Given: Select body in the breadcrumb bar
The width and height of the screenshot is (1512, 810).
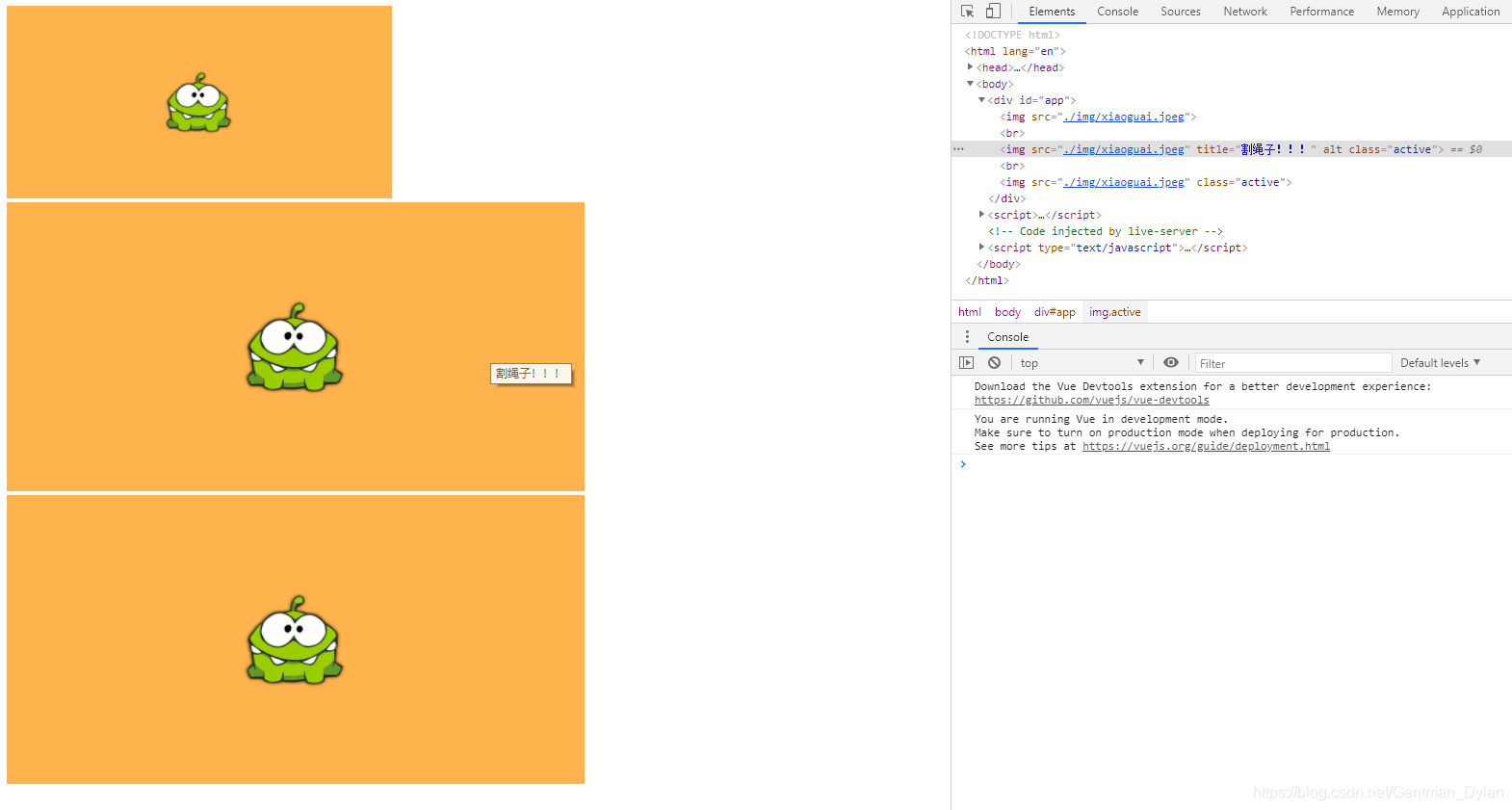Looking at the screenshot, I should point(1007,312).
